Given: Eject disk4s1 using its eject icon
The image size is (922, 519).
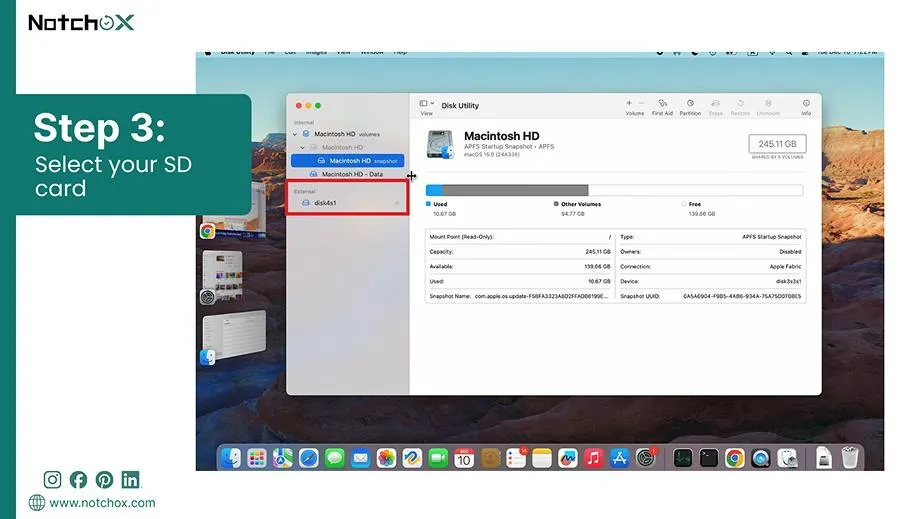Looking at the screenshot, I should pos(397,203).
